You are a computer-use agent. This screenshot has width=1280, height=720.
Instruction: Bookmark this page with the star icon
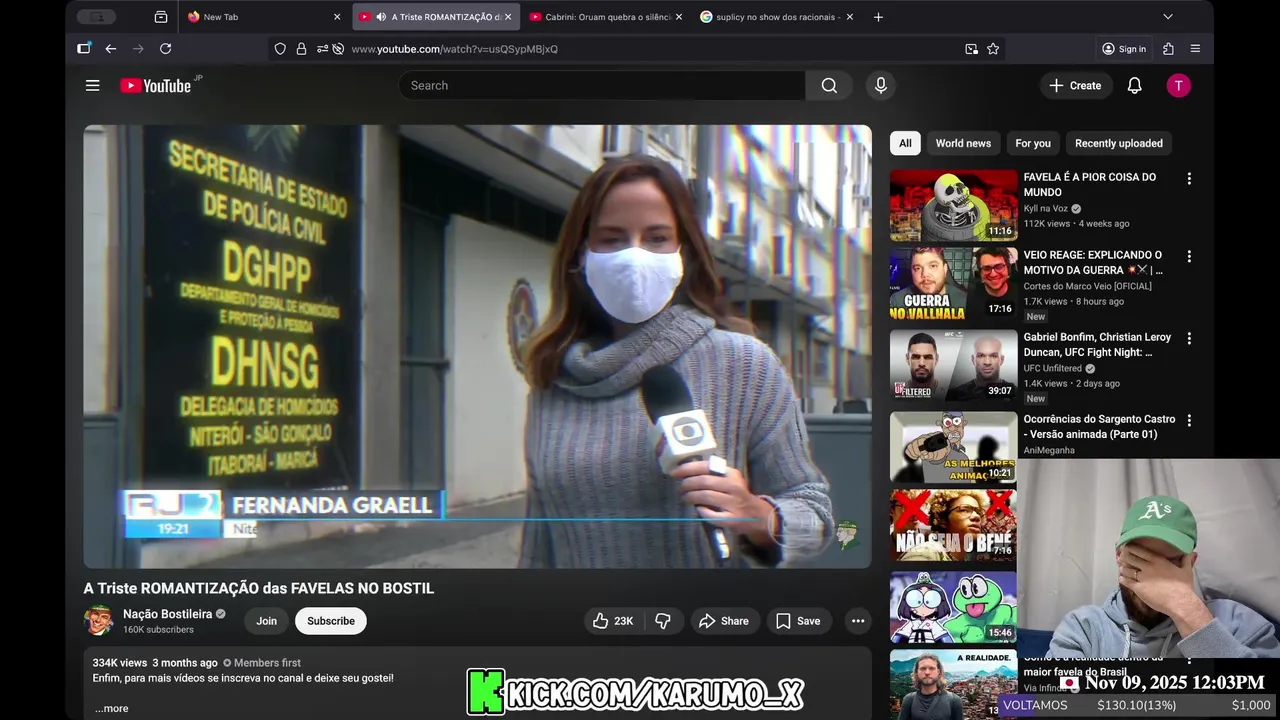993,49
